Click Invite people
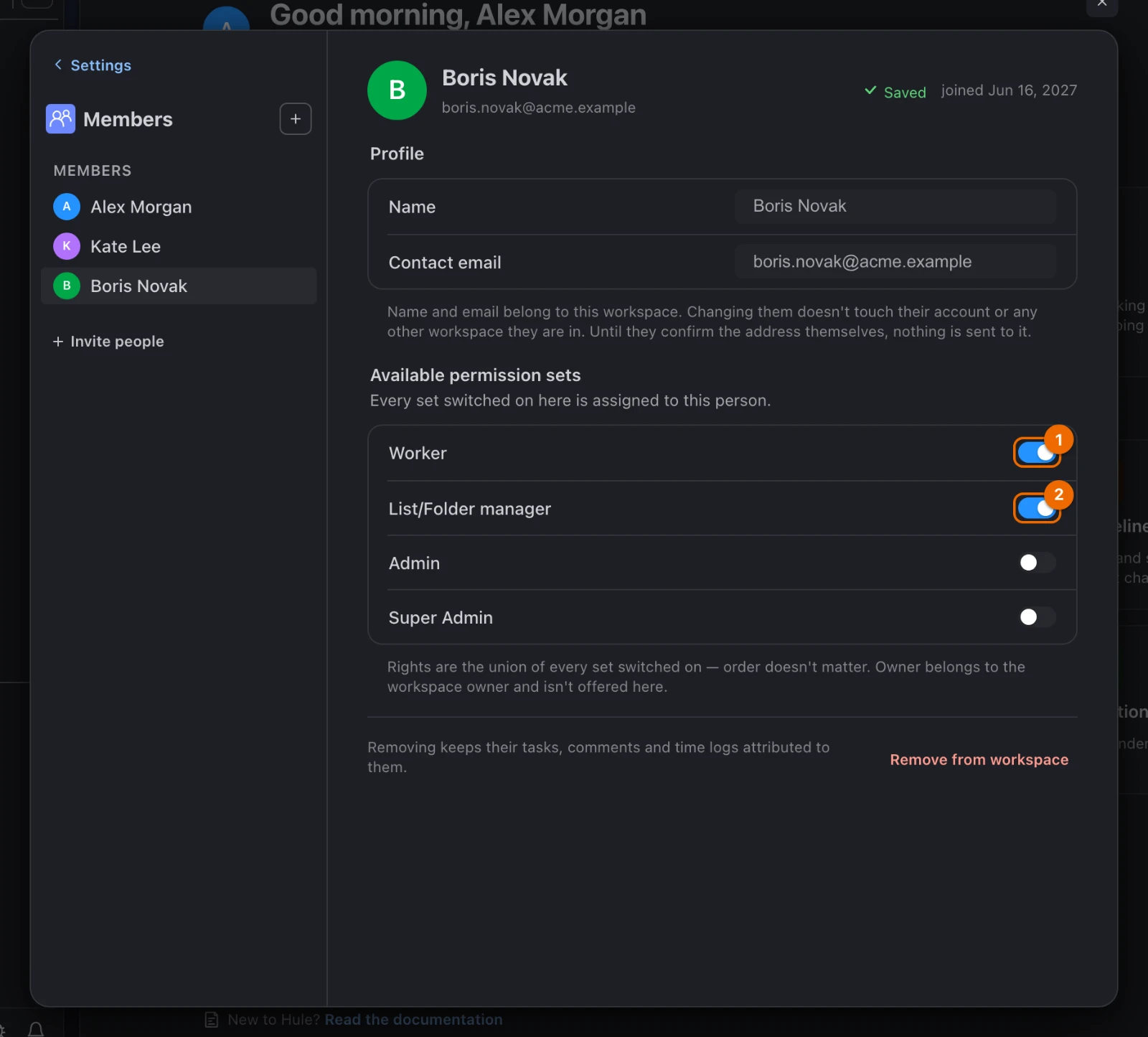Image resolution: width=1148 pixels, height=1037 pixels. pos(108,342)
